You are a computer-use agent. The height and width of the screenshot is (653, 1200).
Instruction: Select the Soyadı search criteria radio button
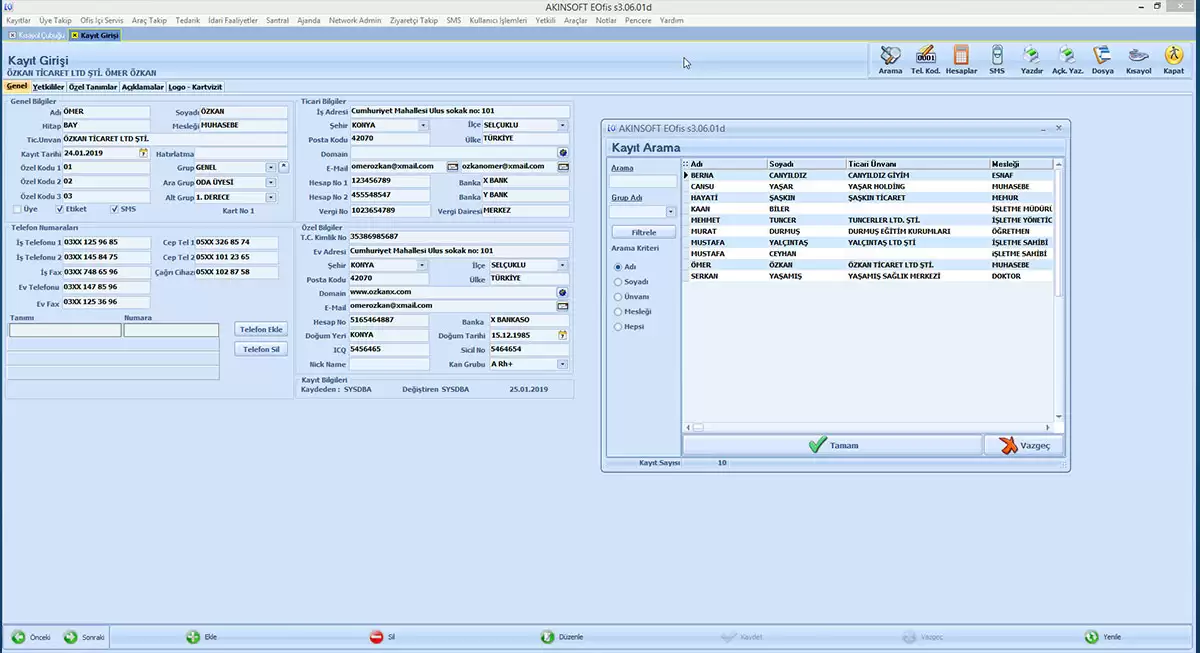(617, 282)
